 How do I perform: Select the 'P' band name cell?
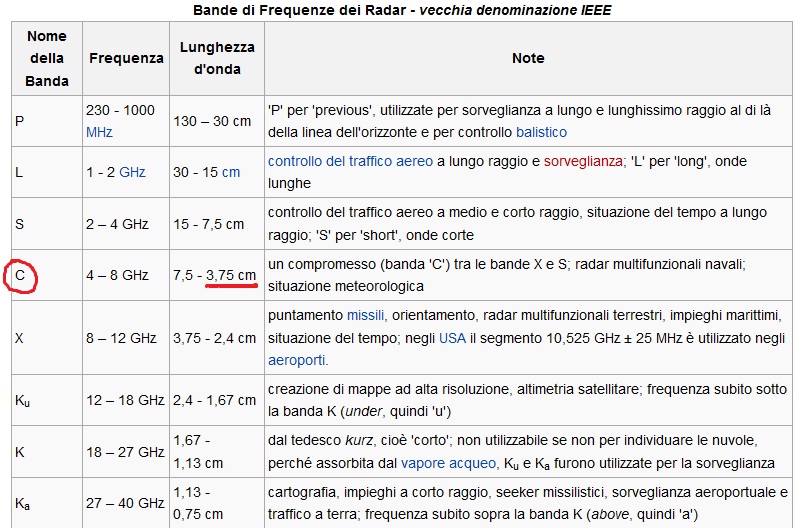tap(47, 121)
